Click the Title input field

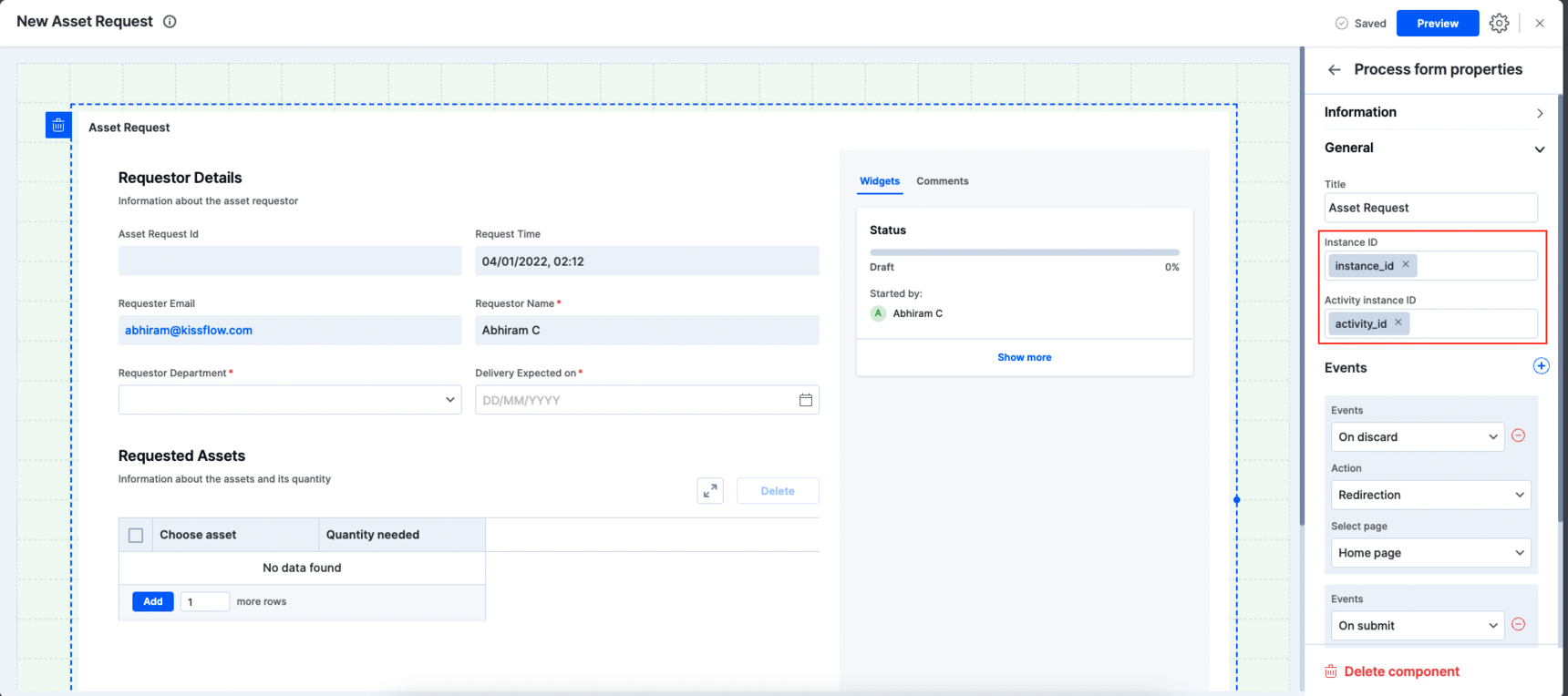1429,208
